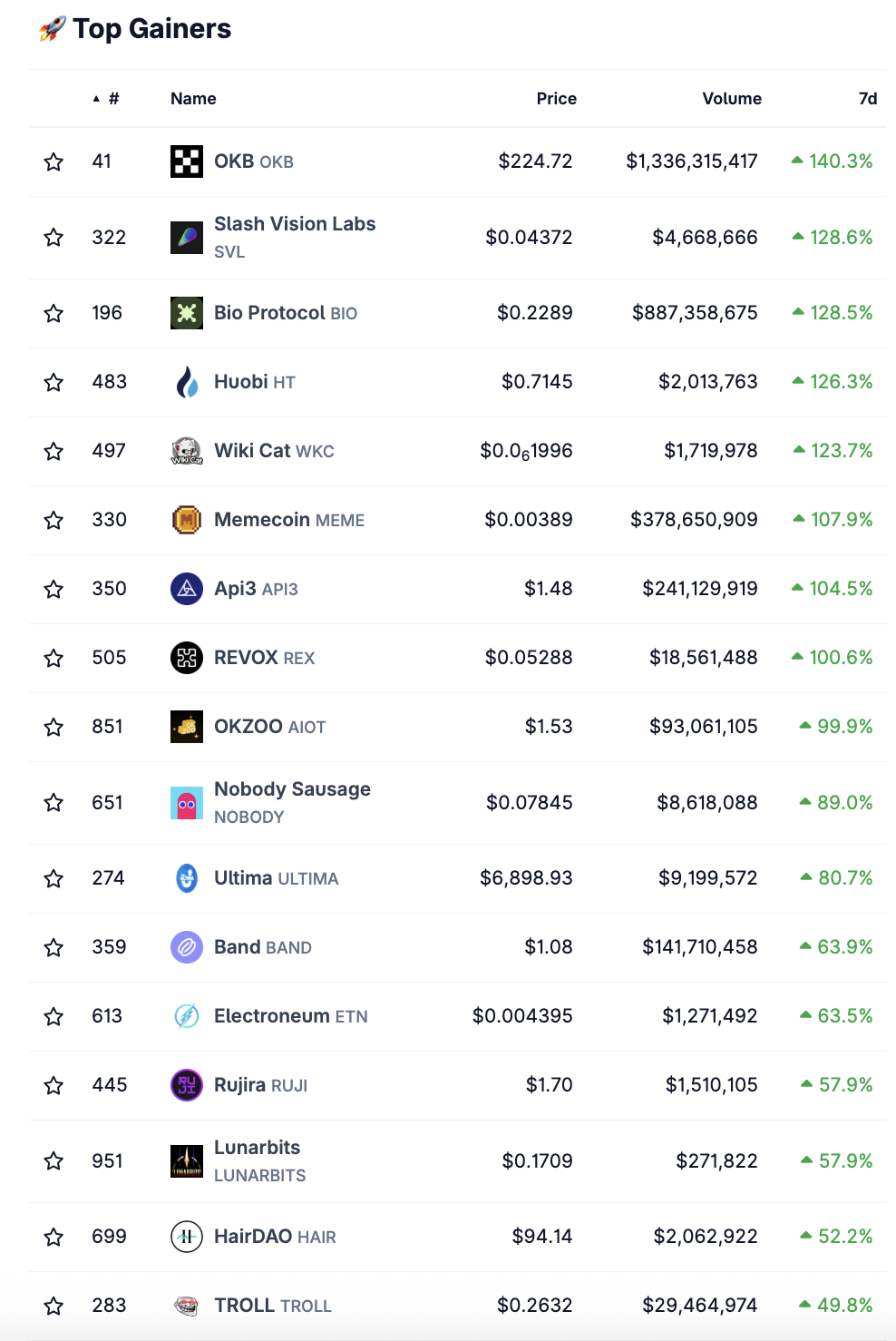This screenshot has width=896, height=1341.
Task: Sort by Name column header
Action: pos(193,98)
